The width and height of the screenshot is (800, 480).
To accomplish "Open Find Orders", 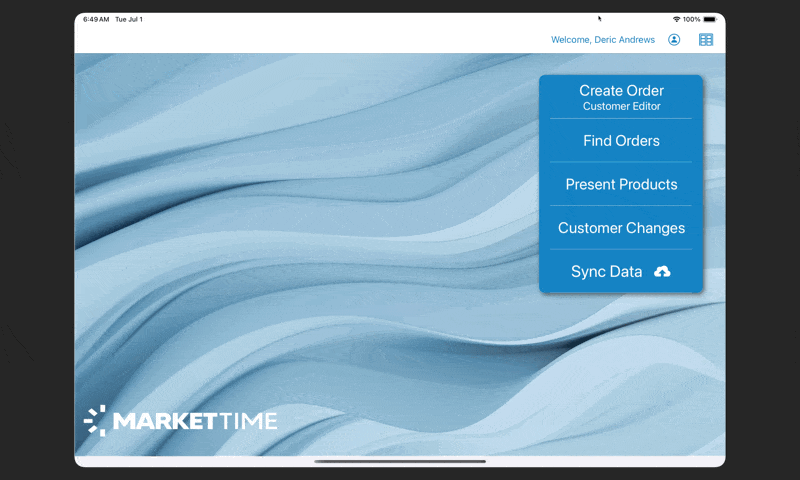I will (x=621, y=141).
